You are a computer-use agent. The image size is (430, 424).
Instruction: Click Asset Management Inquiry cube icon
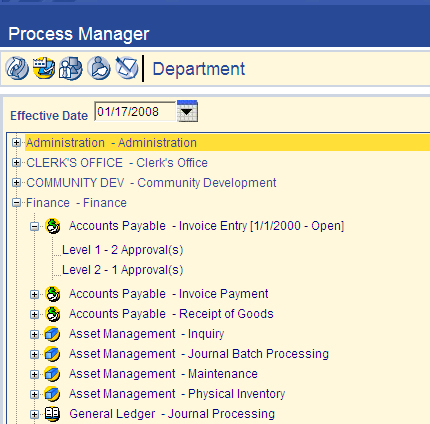tap(53, 334)
